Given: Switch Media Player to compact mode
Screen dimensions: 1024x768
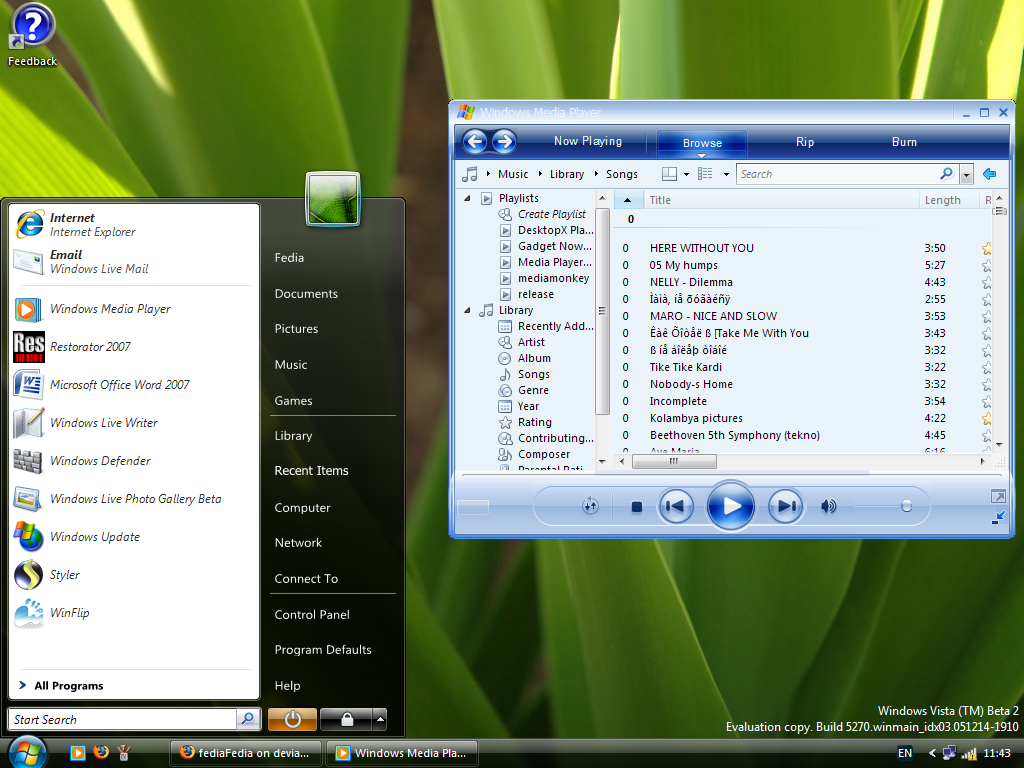Looking at the screenshot, I should click(x=998, y=518).
